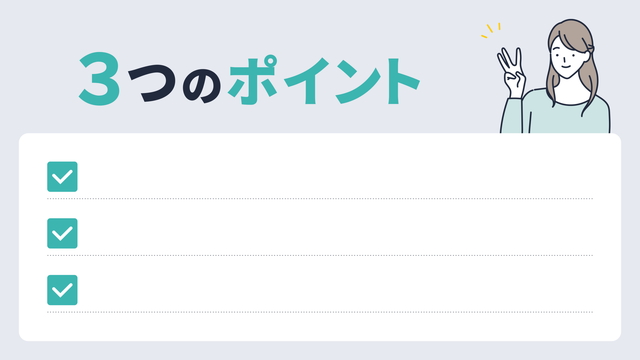Viewport: 640px width, 360px height.
Task: Click blank text area beside first checkbox
Action: click(x=337, y=177)
